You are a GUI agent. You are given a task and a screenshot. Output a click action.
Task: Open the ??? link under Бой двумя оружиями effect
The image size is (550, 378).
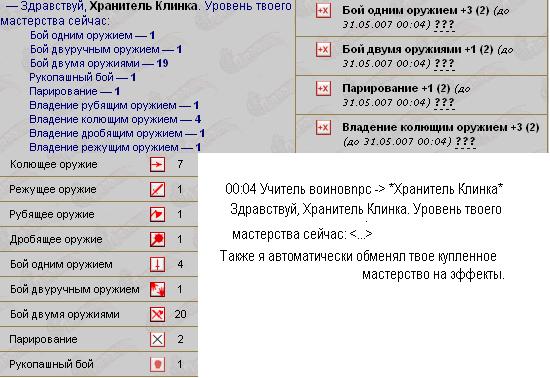point(444,64)
